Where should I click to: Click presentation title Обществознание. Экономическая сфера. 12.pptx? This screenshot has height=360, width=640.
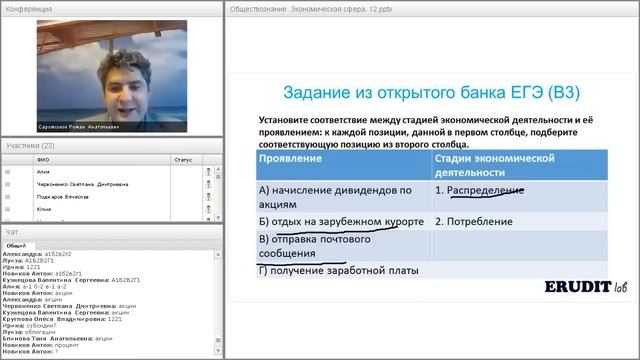tap(311, 9)
